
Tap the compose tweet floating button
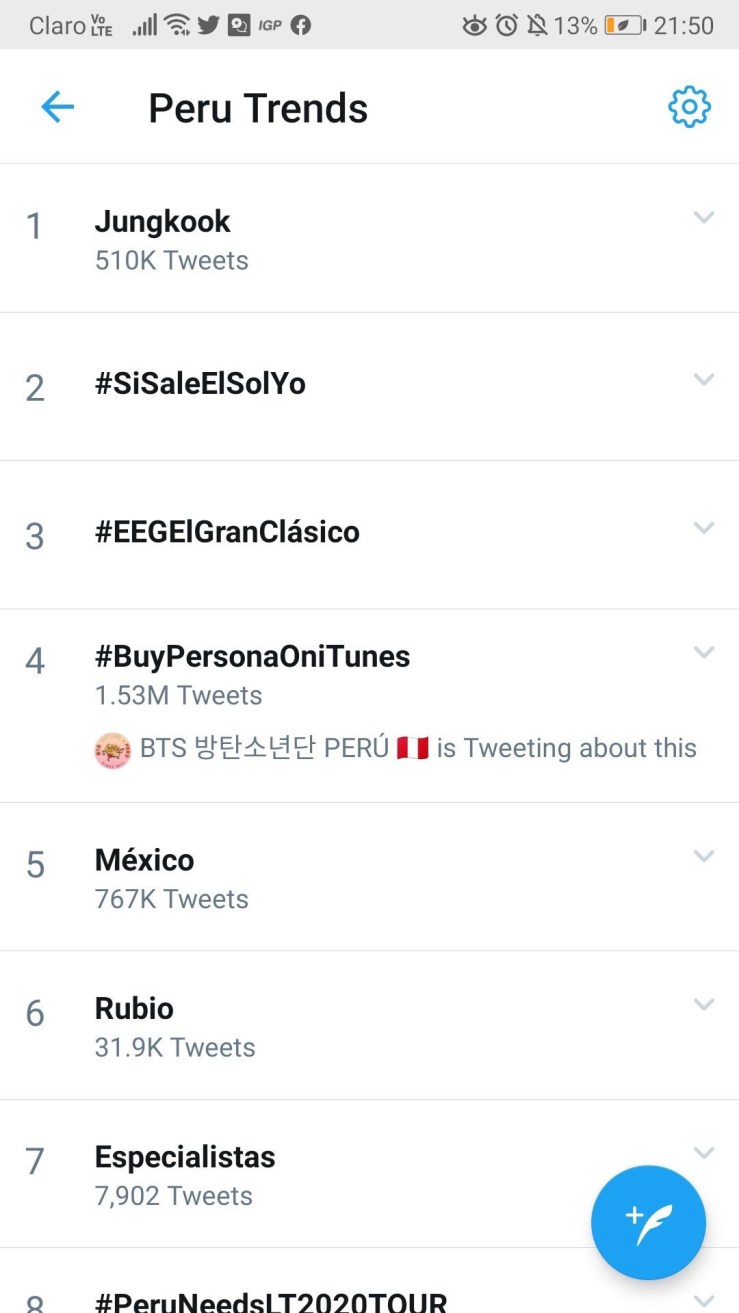pyautogui.click(x=648, y=1223)
